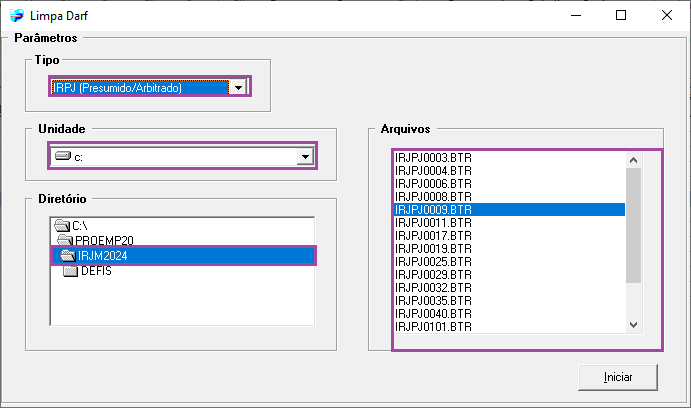Select file IRJPJ0008.BTR
This screenshot has width=691, height=408.
click(x=509, y=197)
